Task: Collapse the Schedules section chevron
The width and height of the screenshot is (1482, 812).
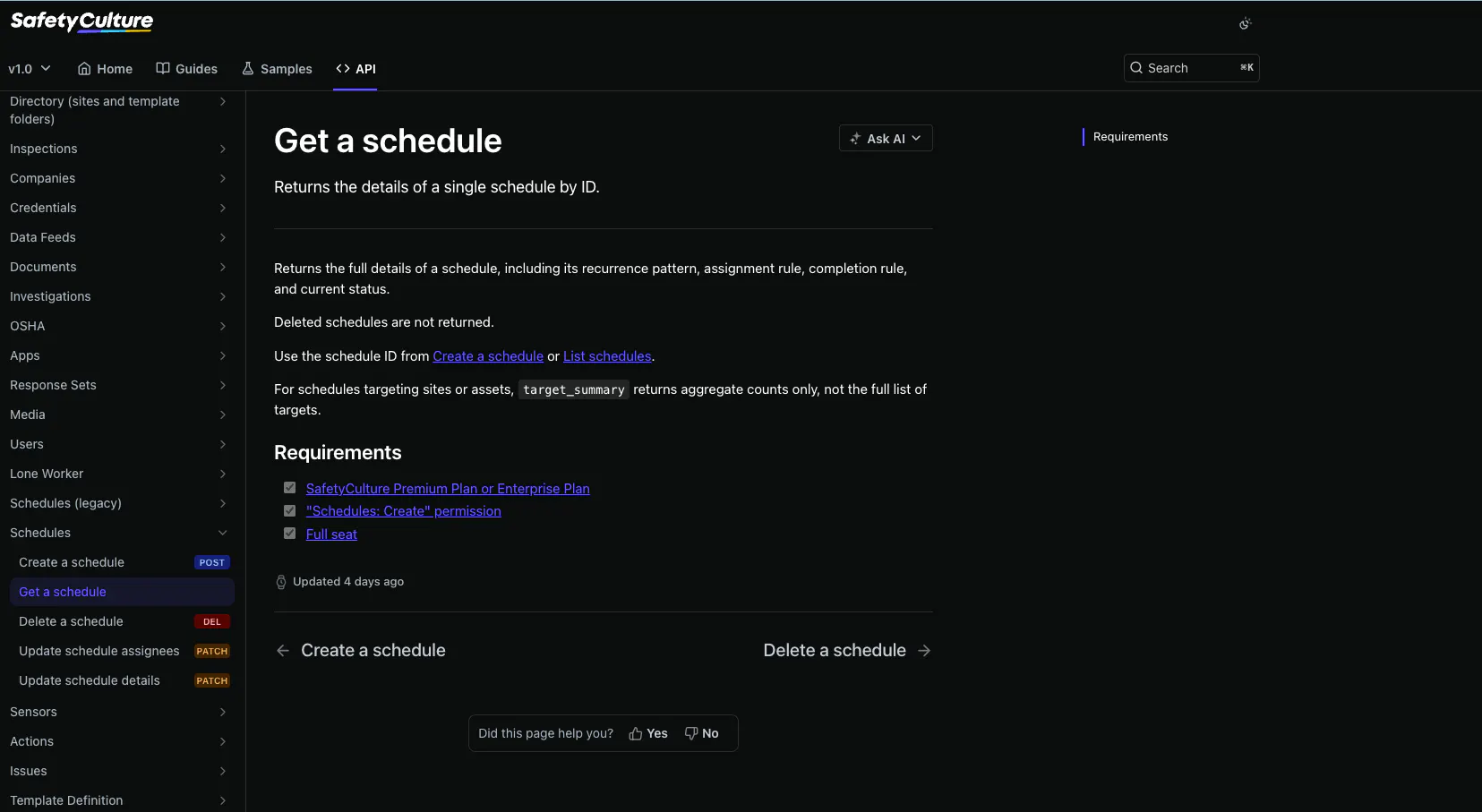Action: 223,533
